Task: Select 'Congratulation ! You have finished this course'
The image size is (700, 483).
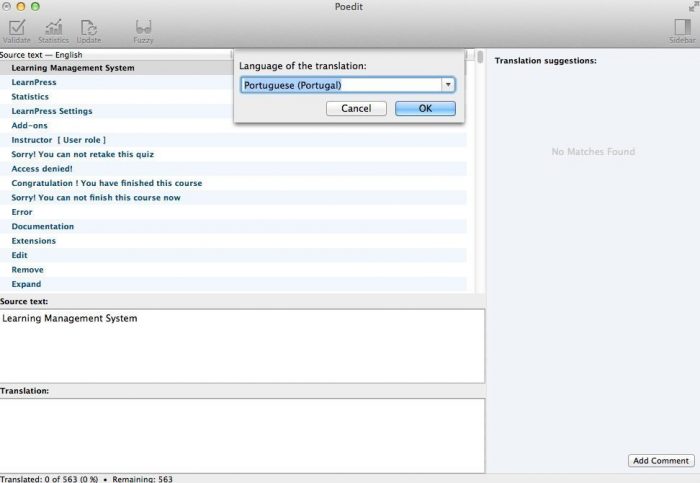Action: (x=233, y=183)
